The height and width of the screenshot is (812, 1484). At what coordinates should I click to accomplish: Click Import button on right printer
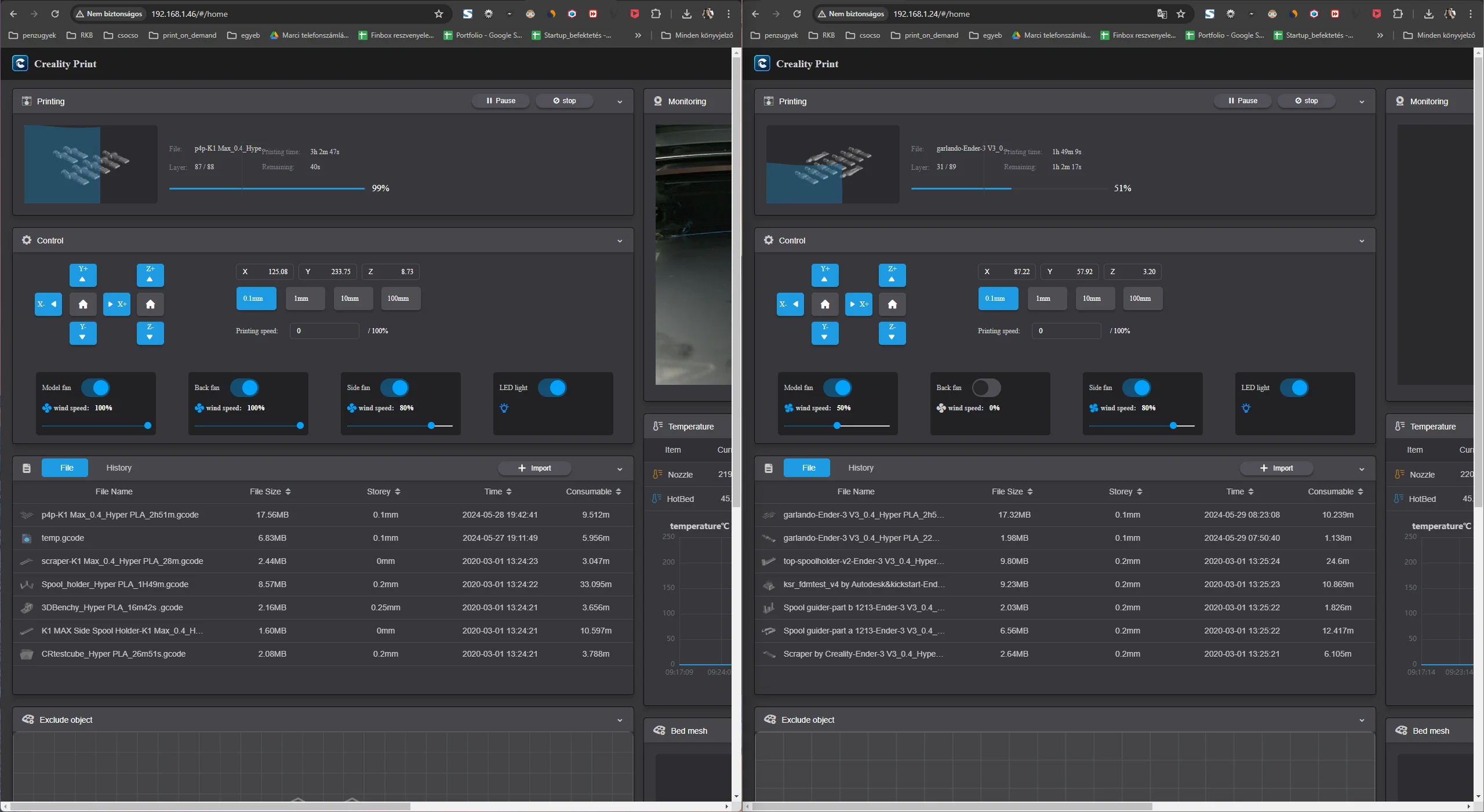1276,468
